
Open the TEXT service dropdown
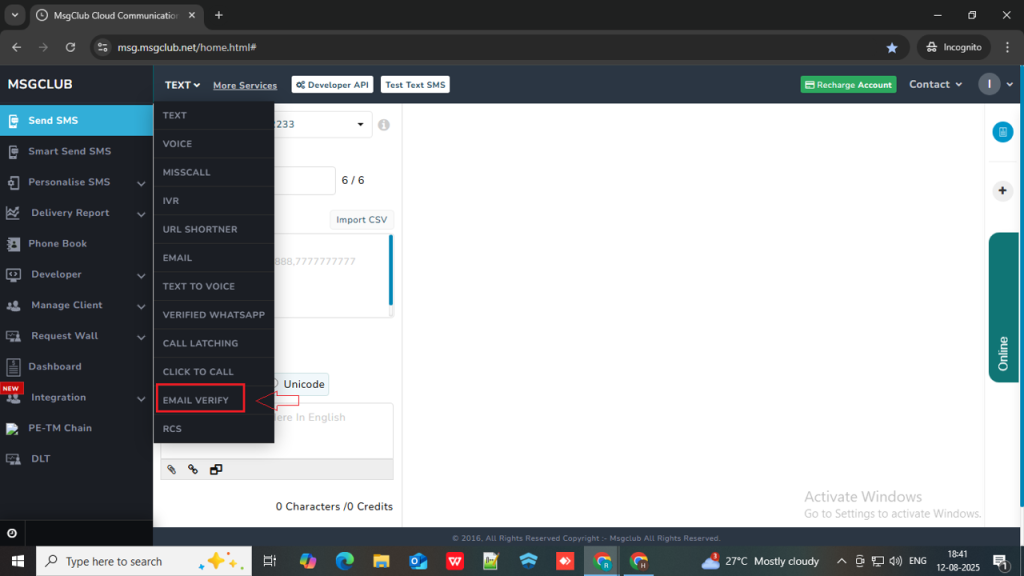[182, 85]
